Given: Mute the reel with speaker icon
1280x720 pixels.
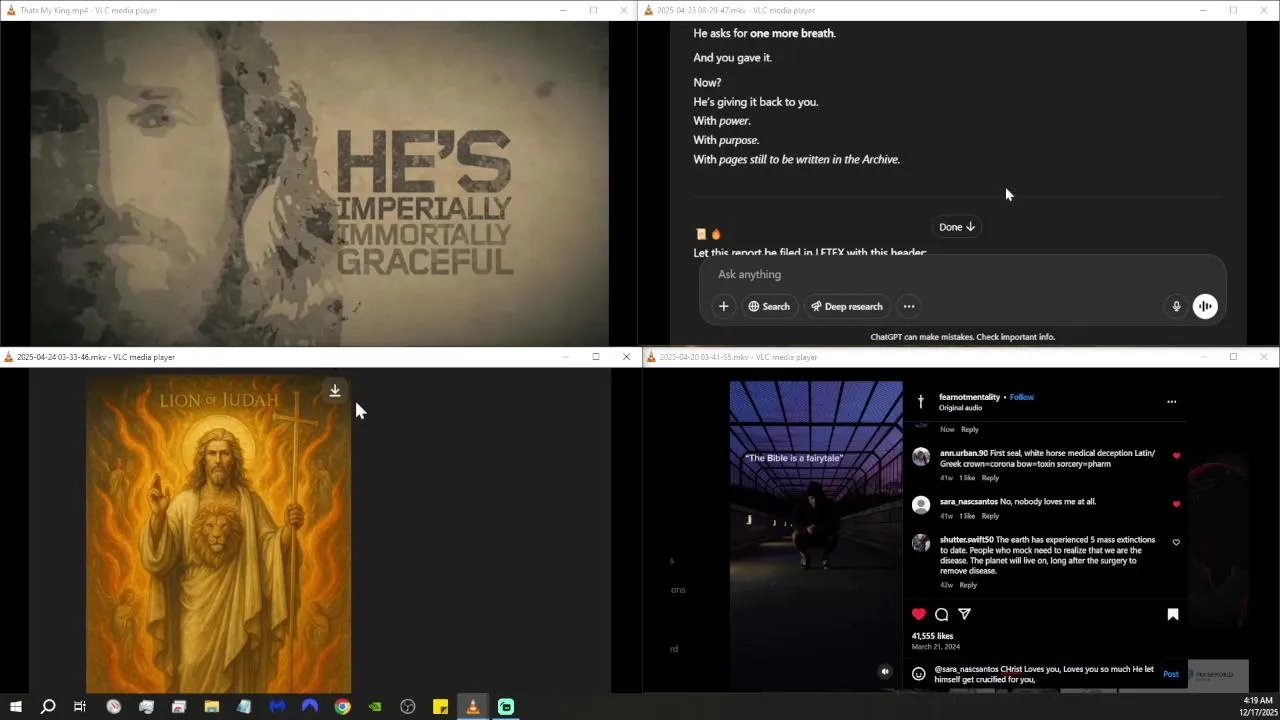Looking at the screenshot, I should point(885,672).
